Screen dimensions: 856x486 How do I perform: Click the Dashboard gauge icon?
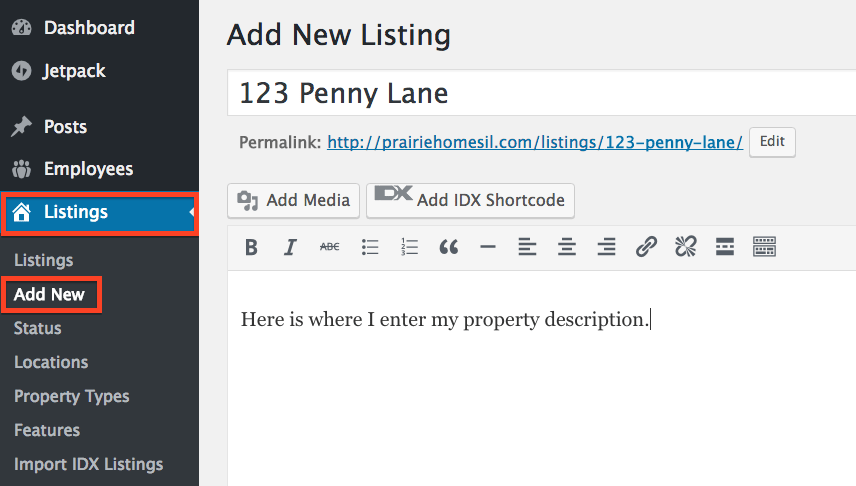pos(22,28)
